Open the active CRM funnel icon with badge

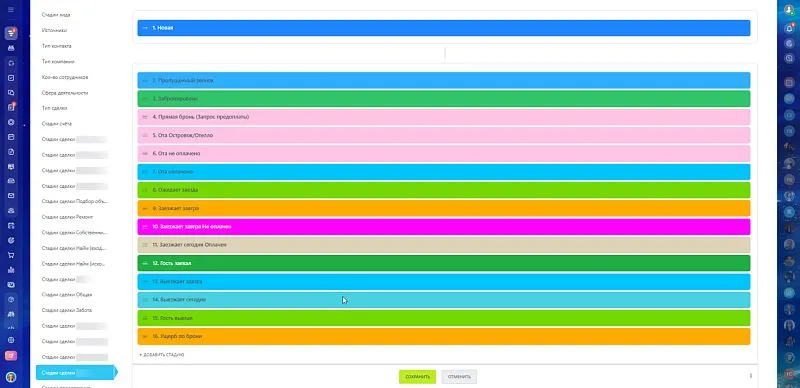(x=11, y=33)
